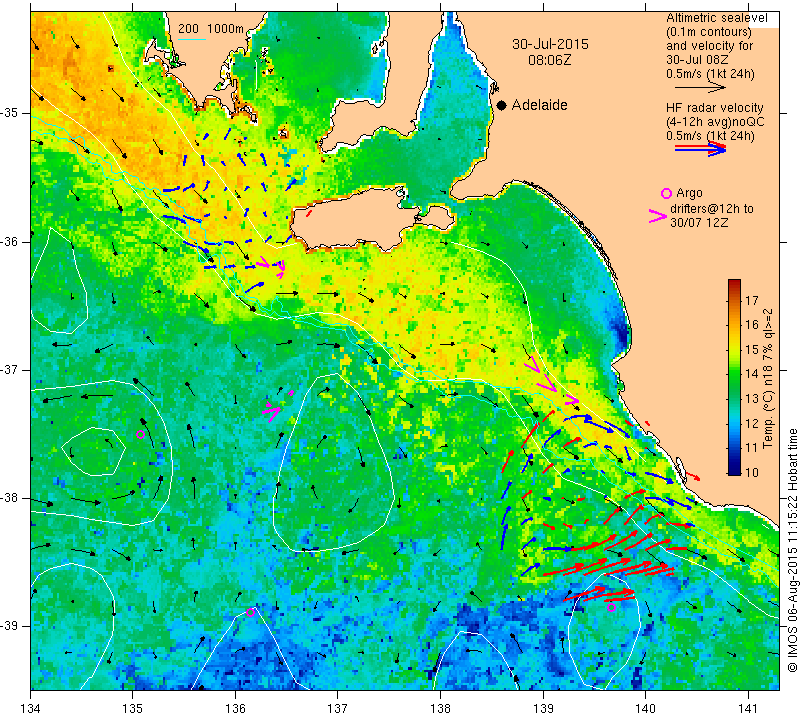
Task: Click the -39 latitude axis label
Action: pos(11,627)
